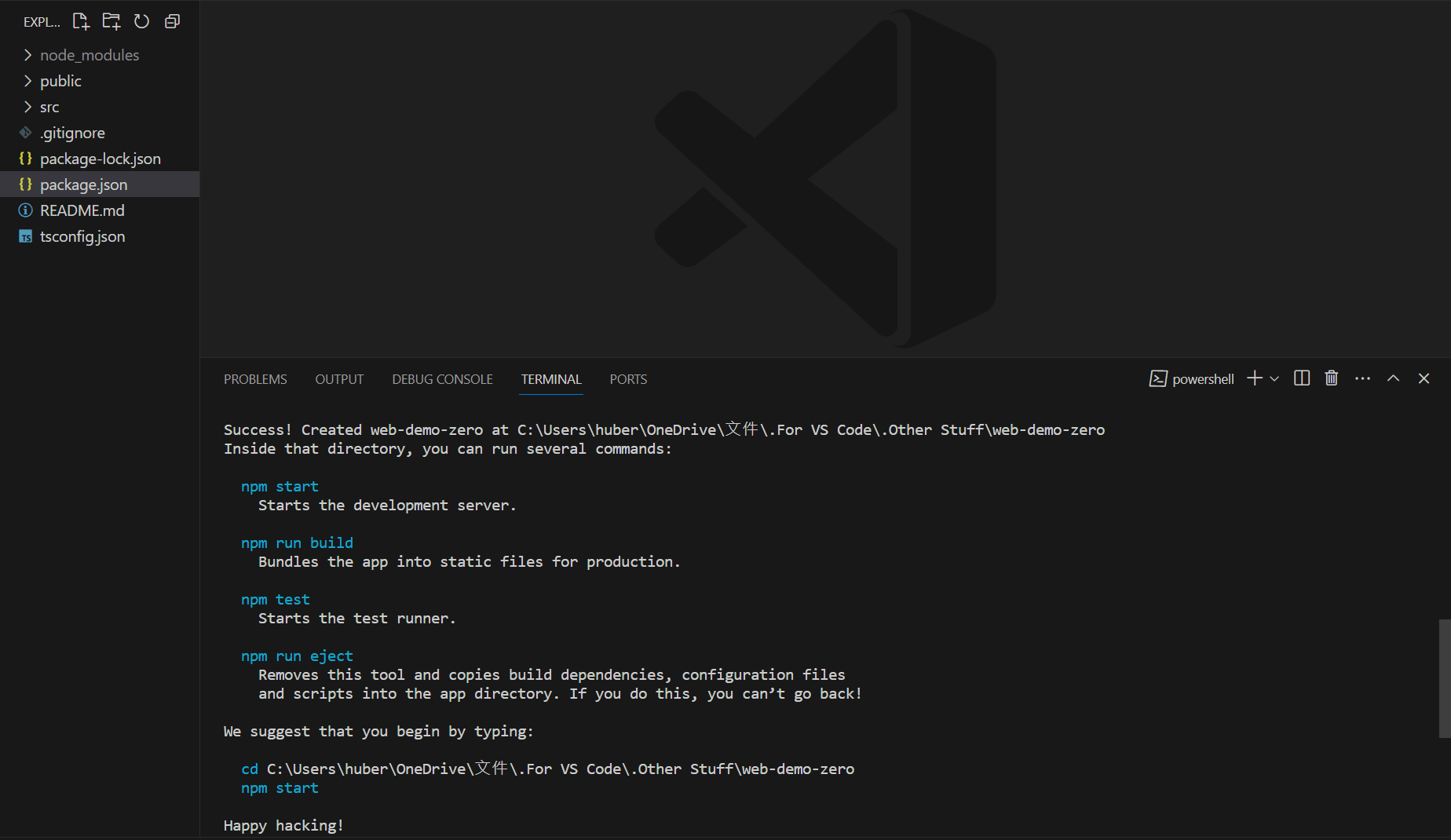Open the package.json file

100,184
